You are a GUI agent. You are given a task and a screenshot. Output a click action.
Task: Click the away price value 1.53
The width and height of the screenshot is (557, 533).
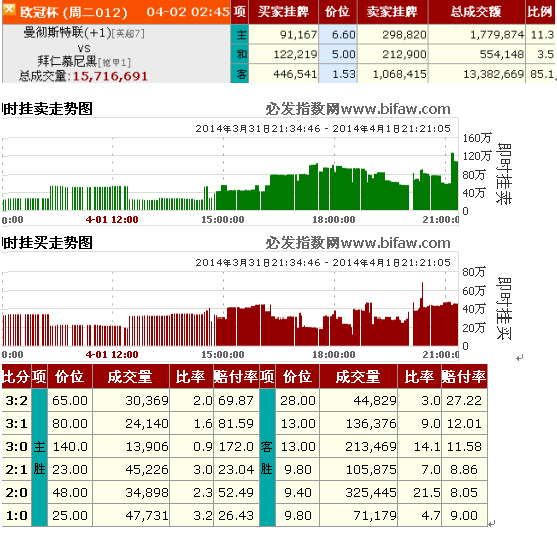pyautogui.click(x=344, y=74)
